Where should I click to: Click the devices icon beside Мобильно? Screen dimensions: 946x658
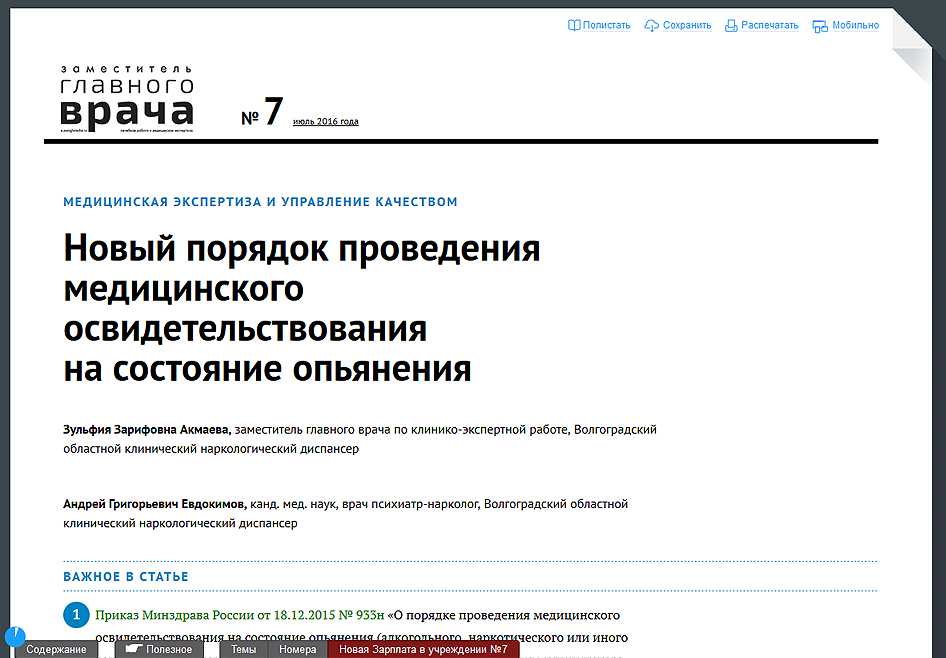820,26
